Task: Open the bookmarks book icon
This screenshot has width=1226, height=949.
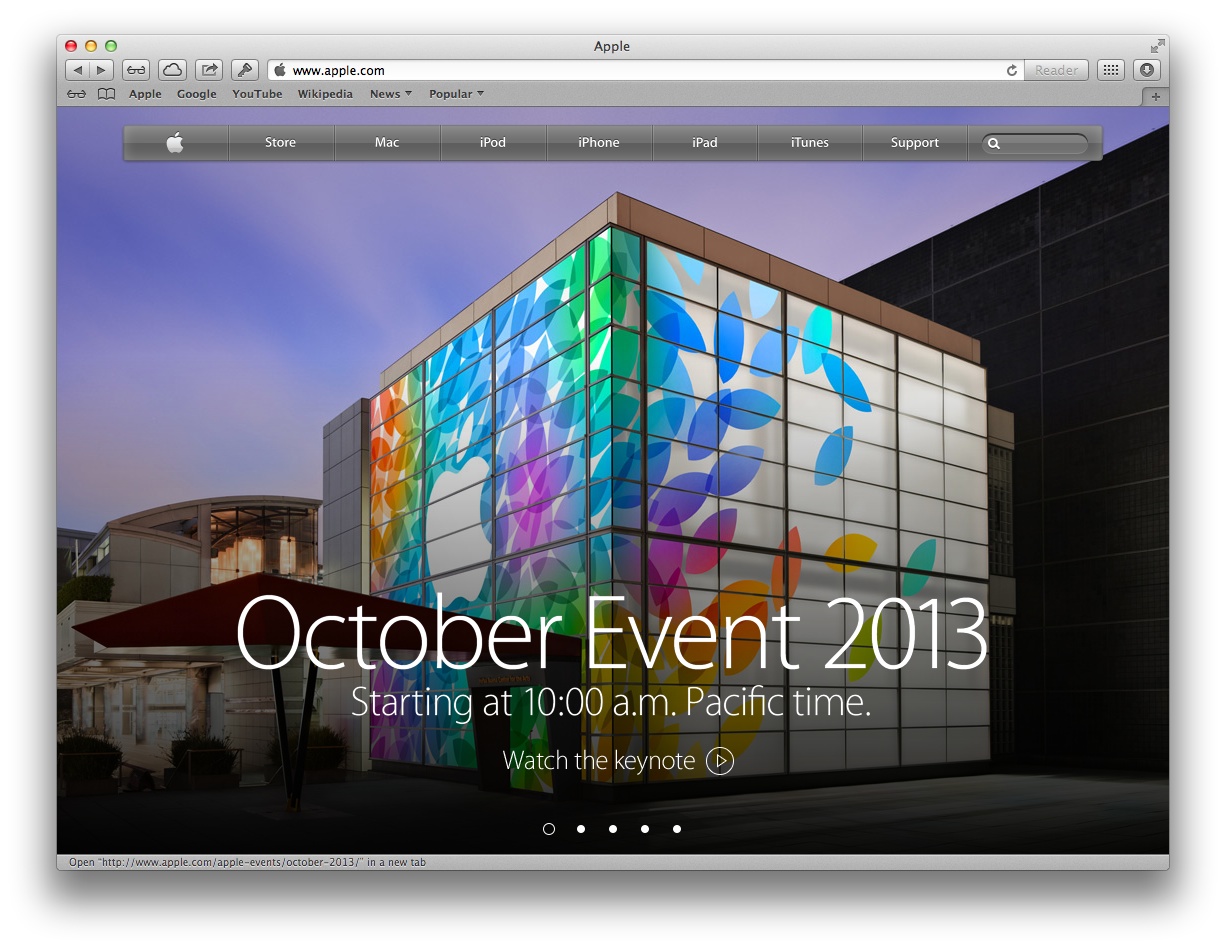Action: coord(106,94)
